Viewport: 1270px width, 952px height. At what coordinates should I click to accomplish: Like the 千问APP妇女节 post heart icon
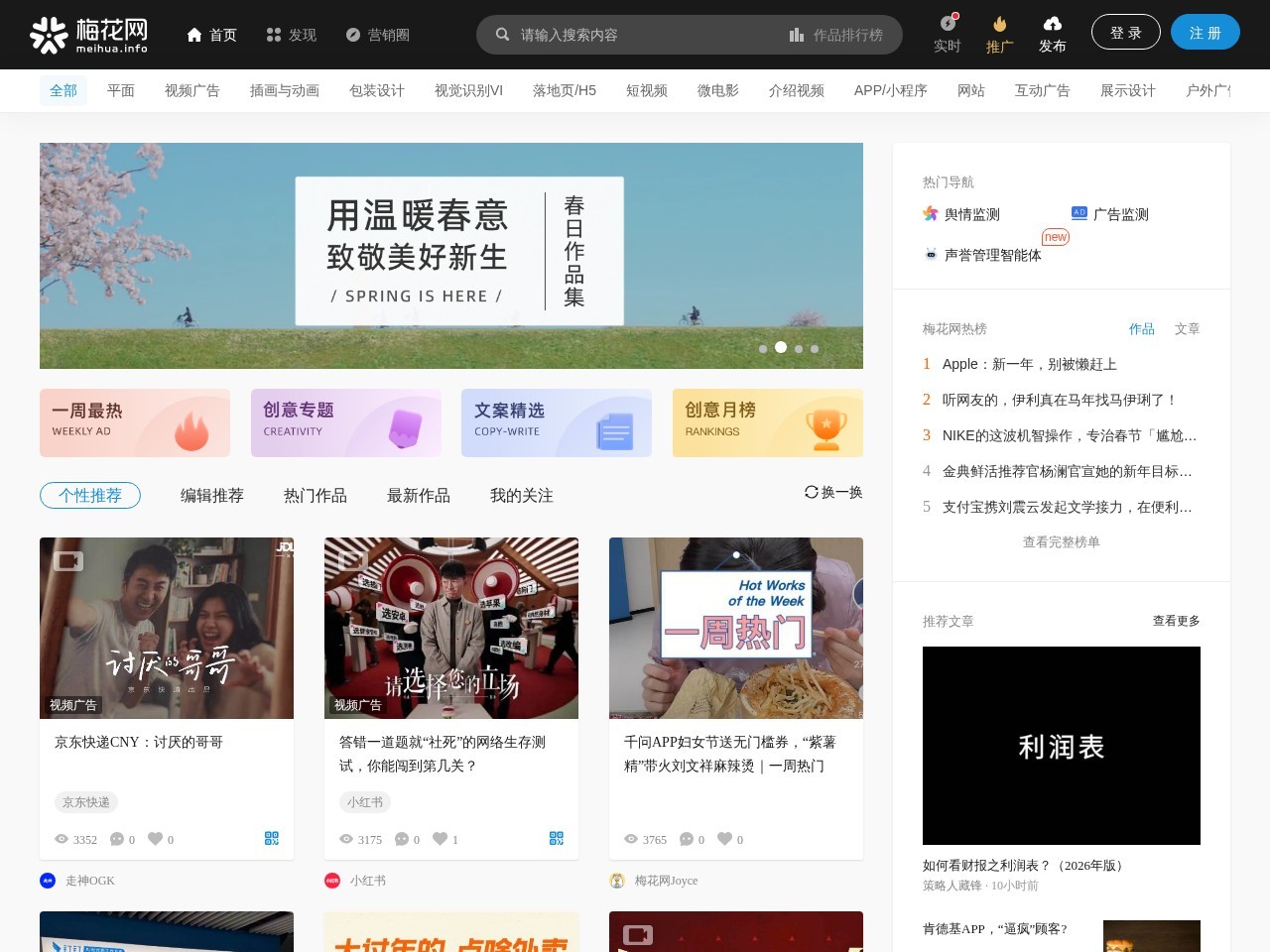click(724, 839)
